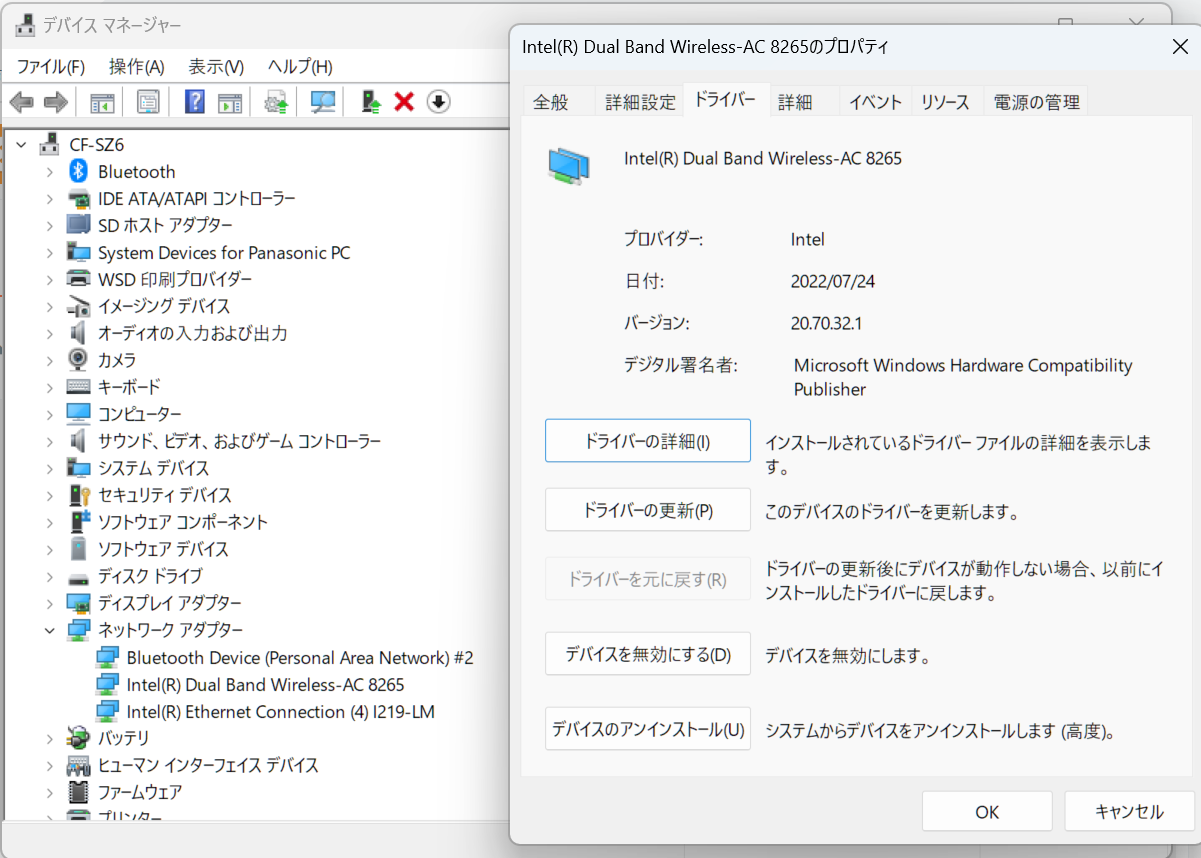Image resolution: width=1201 pixels, height=858 pixels.
Task: Click the update driver gear toolbar icon
Action: (277, 102)
